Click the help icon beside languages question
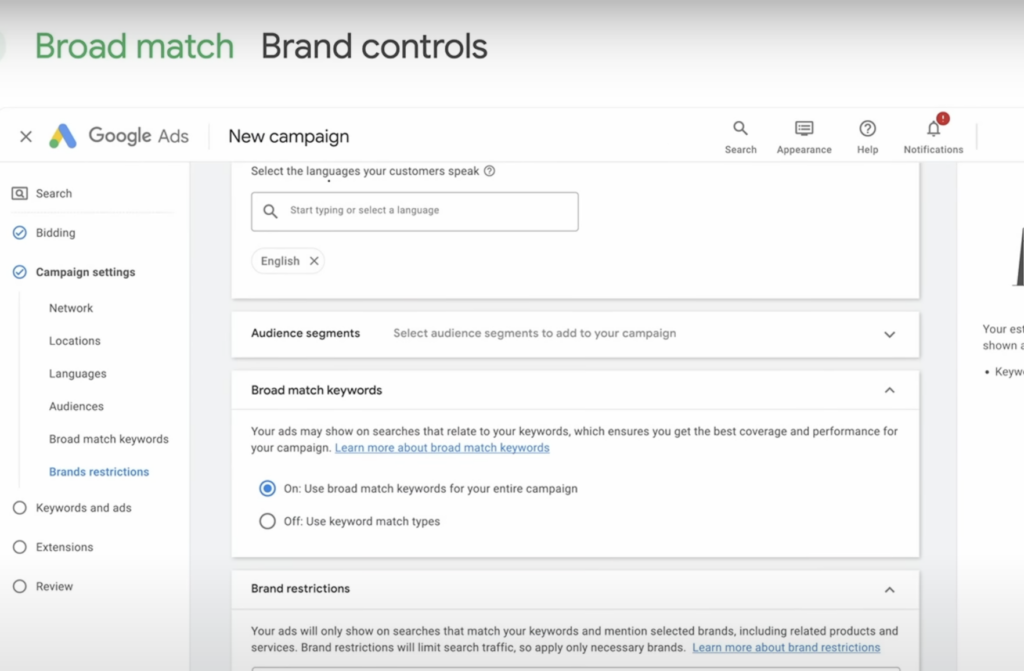This screenshot has width=1024, height=671. pyautogui.click(x=489, y=171)
